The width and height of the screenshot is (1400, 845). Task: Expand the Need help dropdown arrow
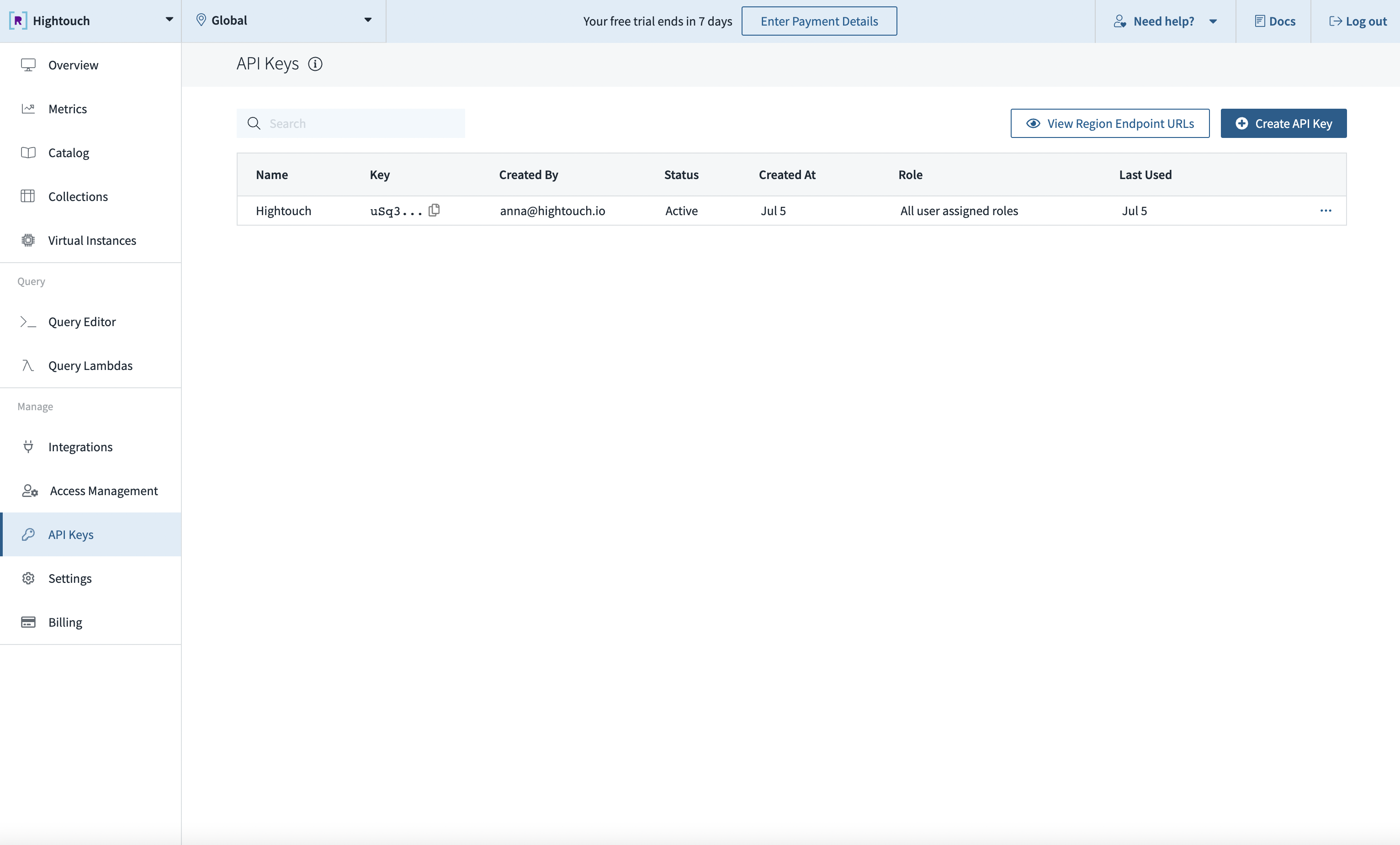pos(1213,21)
